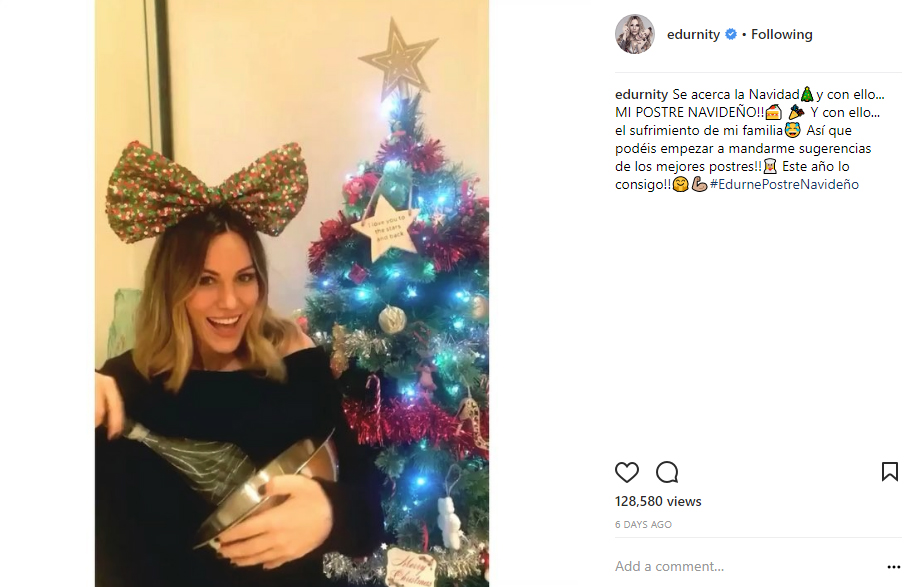Open the #EdurnePostreNavideño hashtag
Viewport: 908px width, 587px height.
[784, 185]
